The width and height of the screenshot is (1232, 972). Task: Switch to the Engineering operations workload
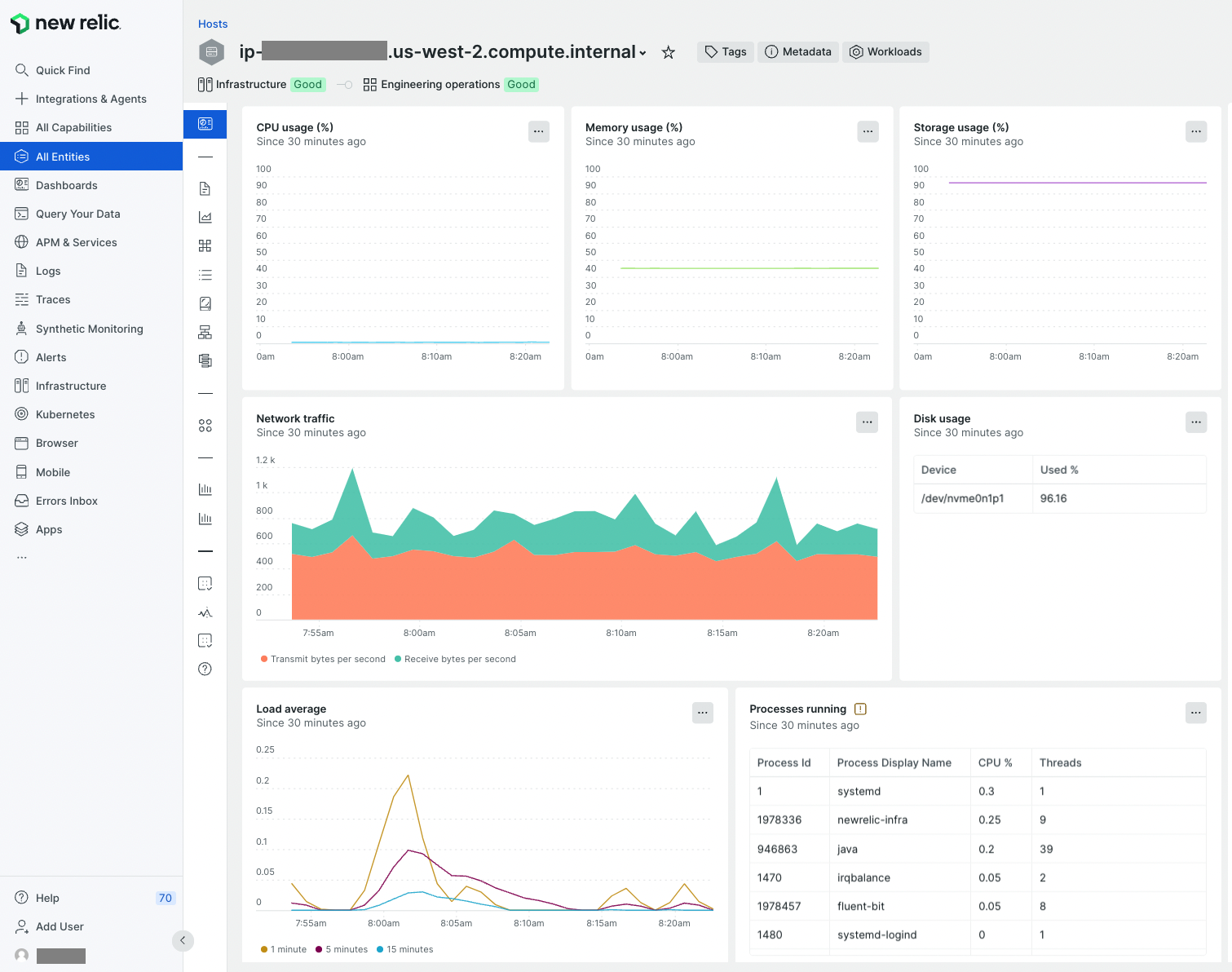(x=439, y=84)
